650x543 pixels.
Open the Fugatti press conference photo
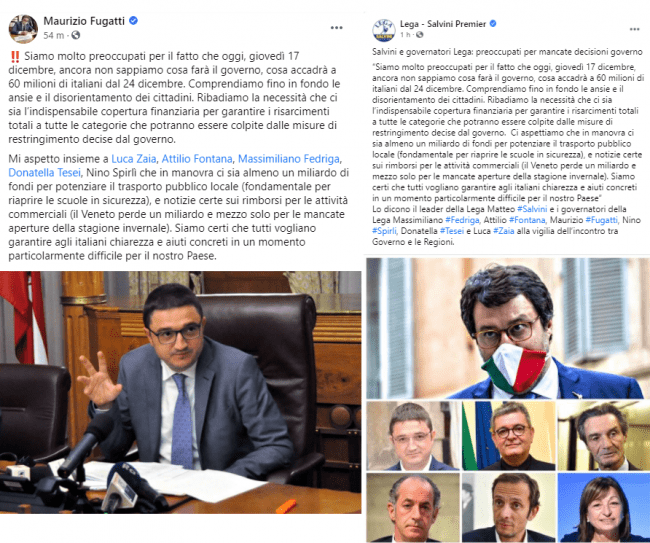coord(180,392)
